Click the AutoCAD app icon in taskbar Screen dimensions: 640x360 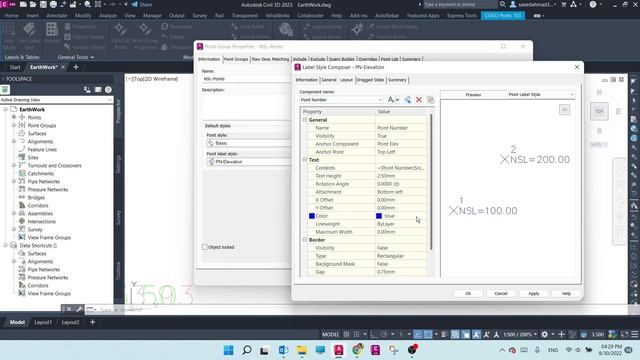tap(339, 350)
